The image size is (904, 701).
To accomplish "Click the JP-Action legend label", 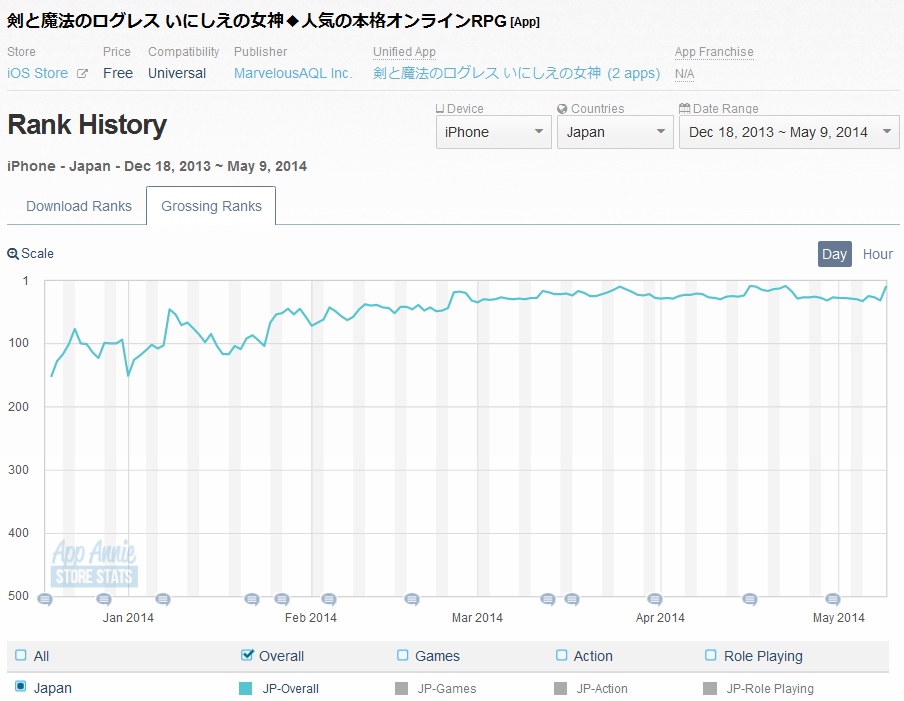I will 602,689.
